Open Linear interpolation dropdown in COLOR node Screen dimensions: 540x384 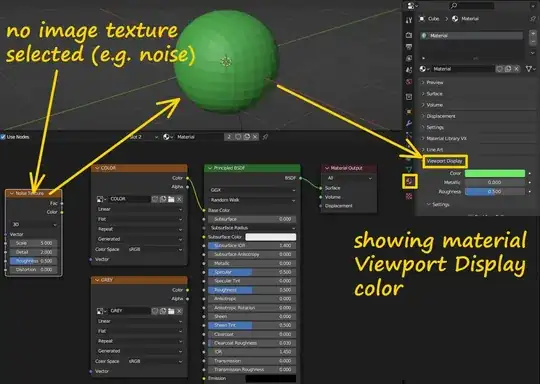[x=139, y=209]
